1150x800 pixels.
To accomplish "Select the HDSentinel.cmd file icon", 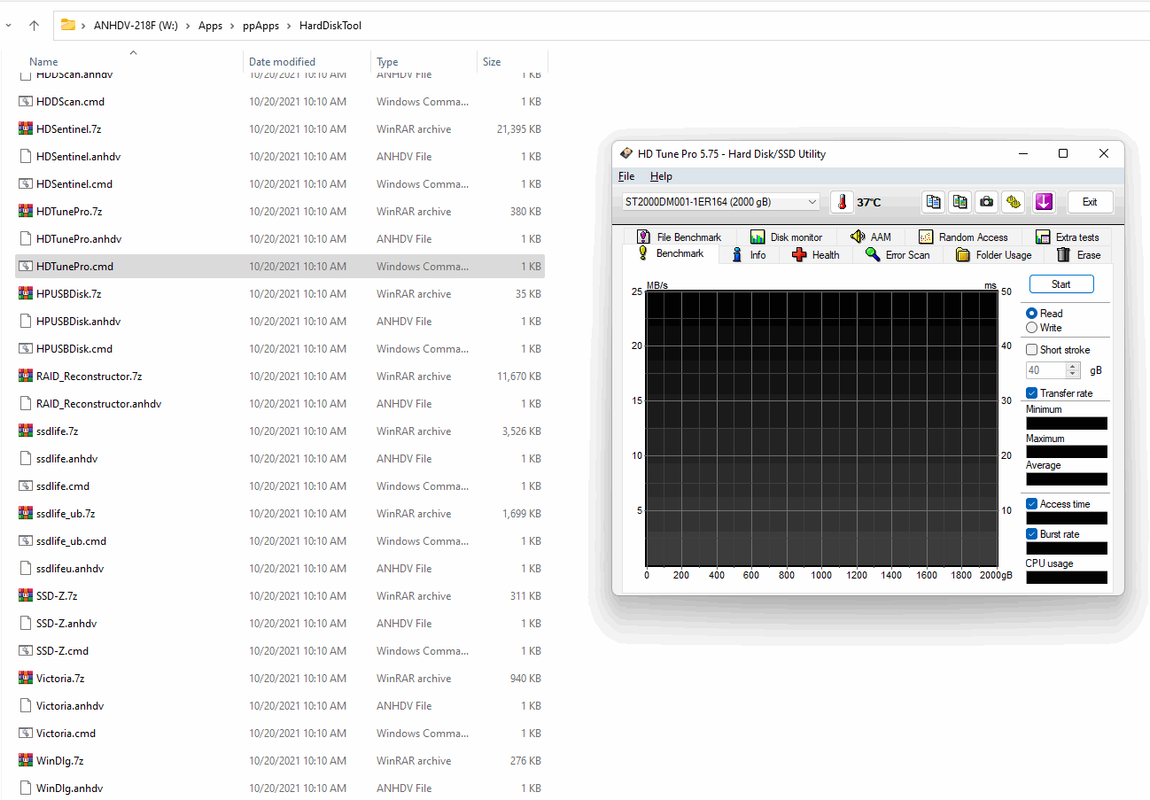I will [x=25, y=184].
